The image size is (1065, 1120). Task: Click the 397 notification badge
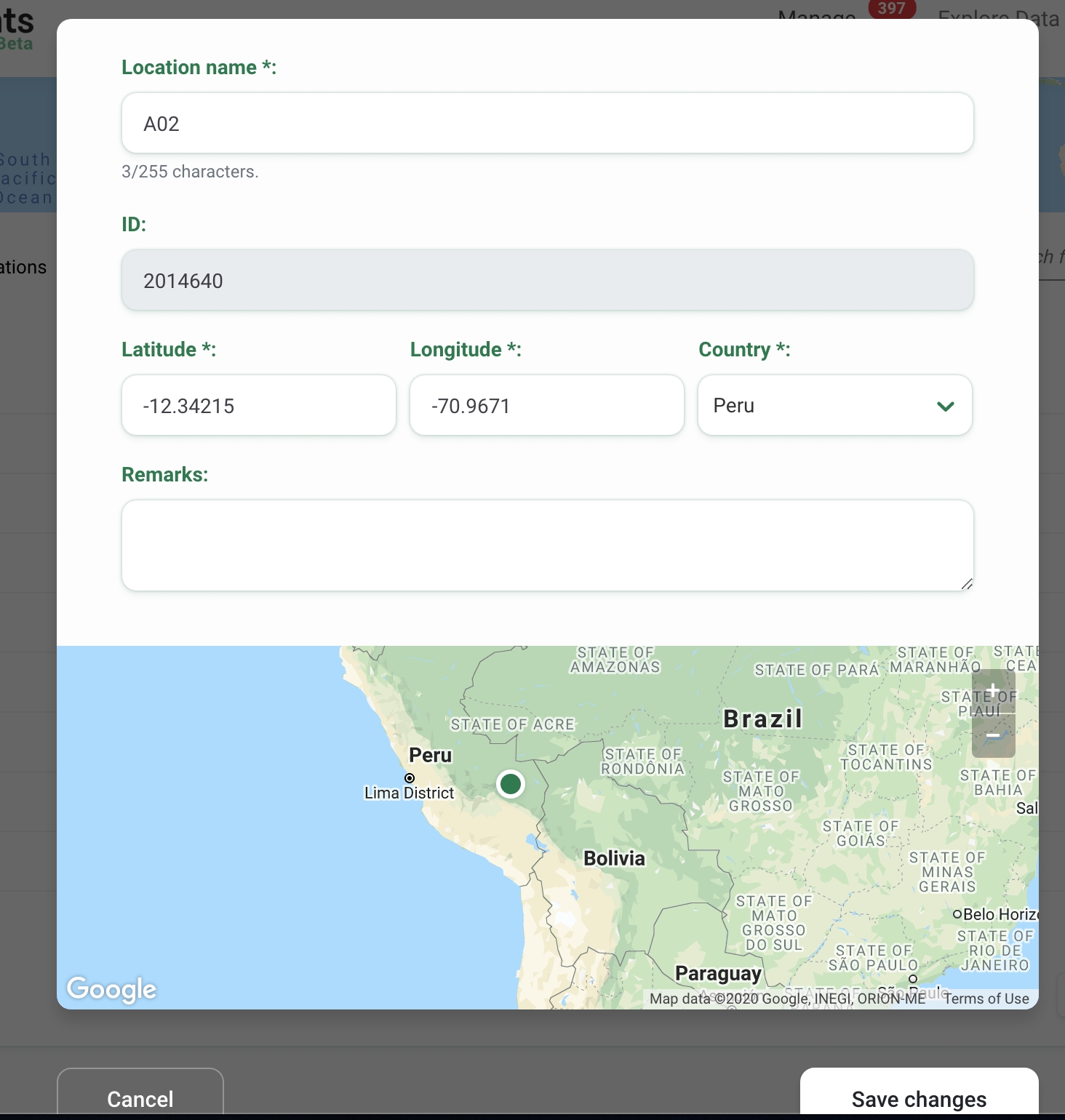(892, 9)
